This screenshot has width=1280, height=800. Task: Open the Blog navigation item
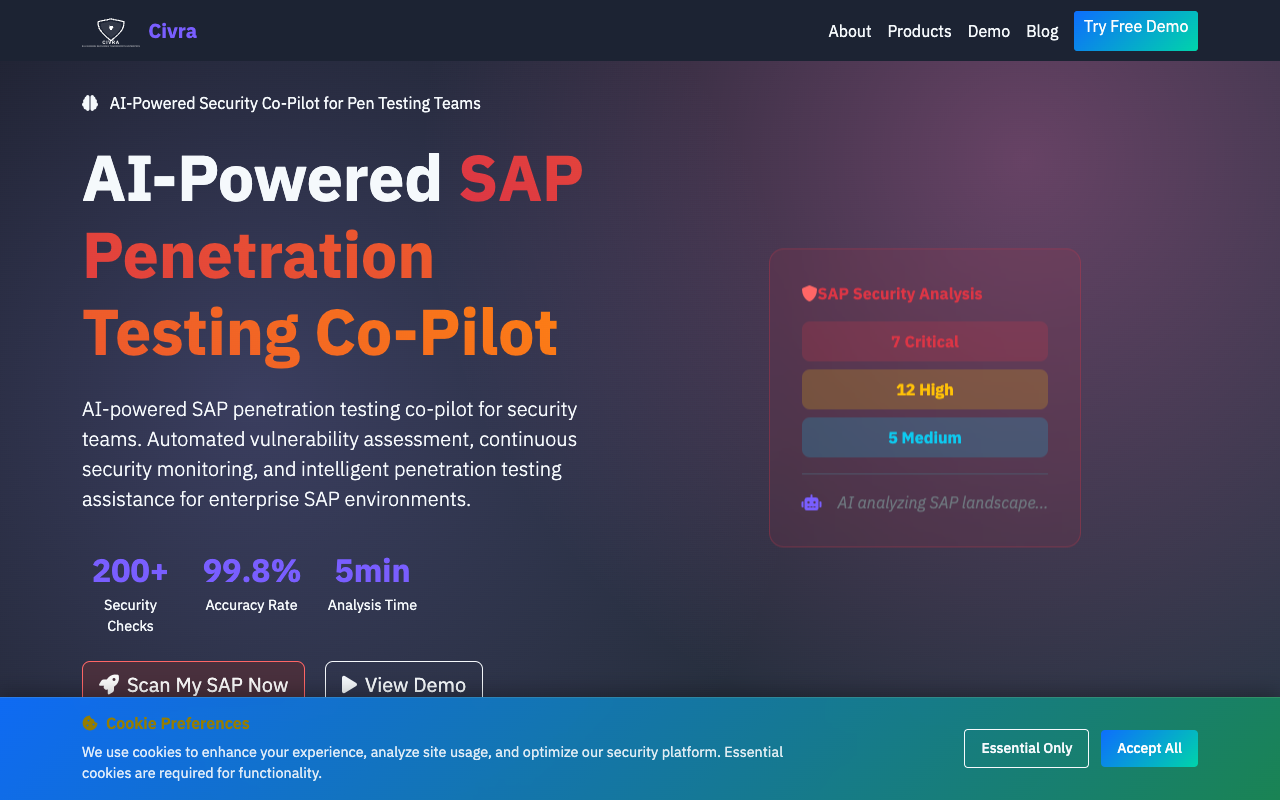tap(1042, 31)
